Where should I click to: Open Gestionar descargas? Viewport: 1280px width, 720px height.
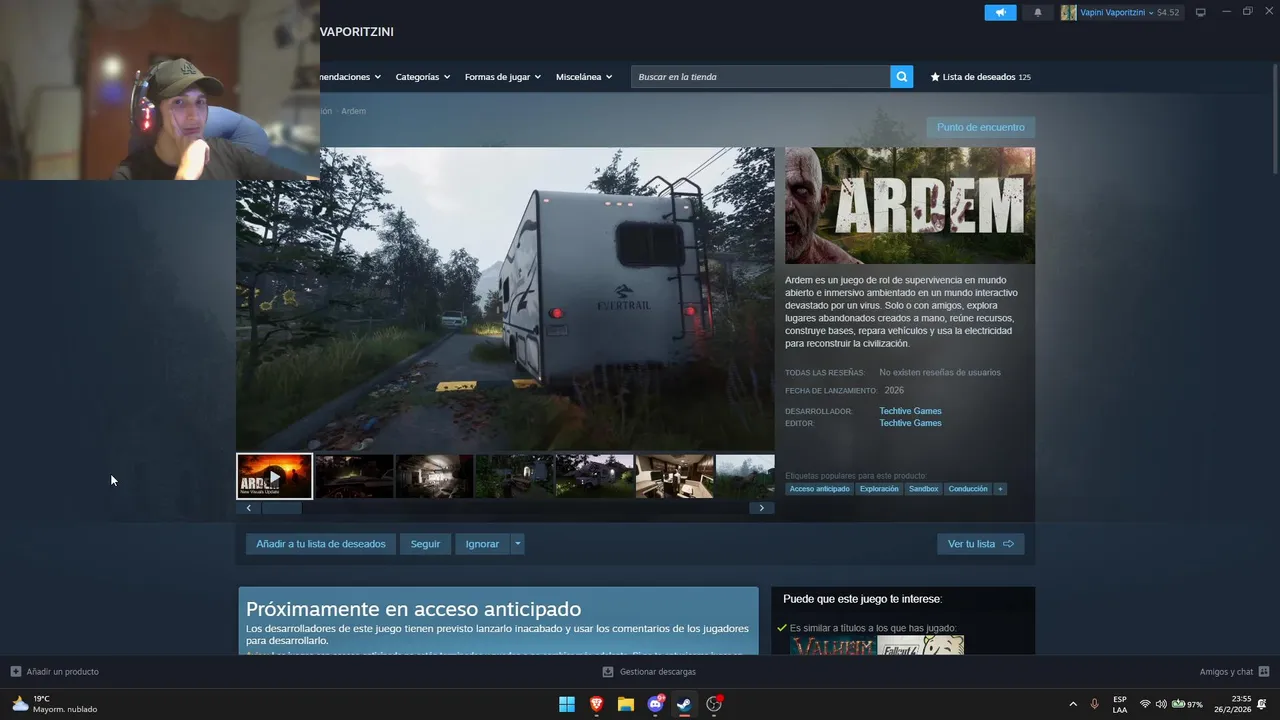coord(649,672)
